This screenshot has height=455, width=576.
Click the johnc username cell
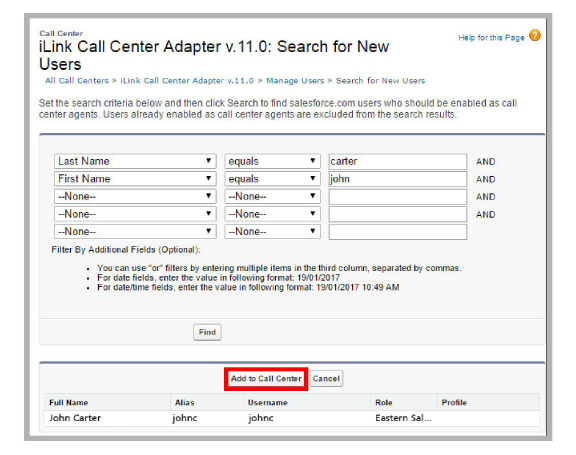(x=261, y=418)
